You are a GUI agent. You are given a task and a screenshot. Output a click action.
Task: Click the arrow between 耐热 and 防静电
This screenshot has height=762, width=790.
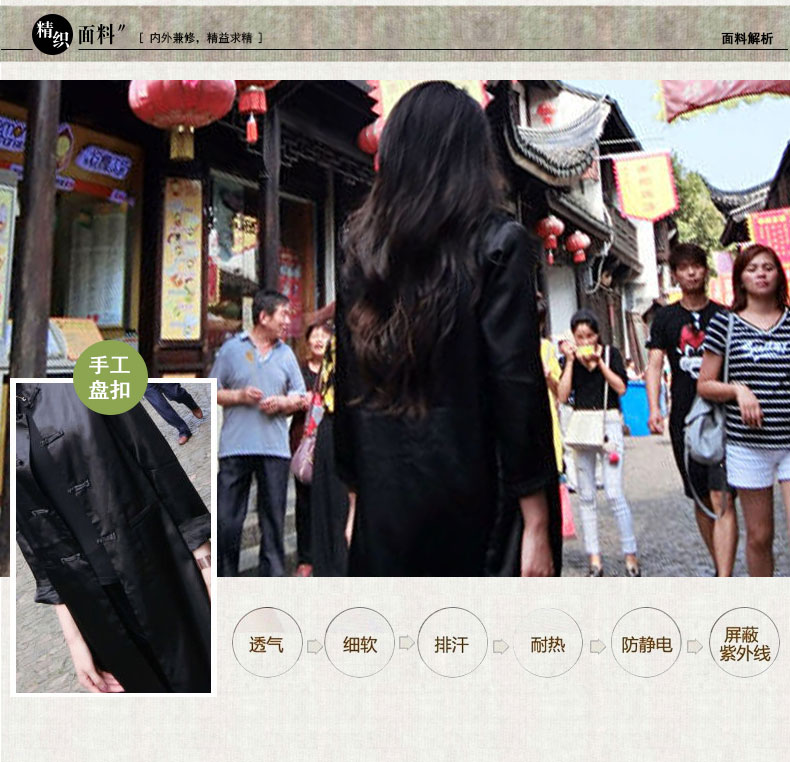click(x=597, y=646)
